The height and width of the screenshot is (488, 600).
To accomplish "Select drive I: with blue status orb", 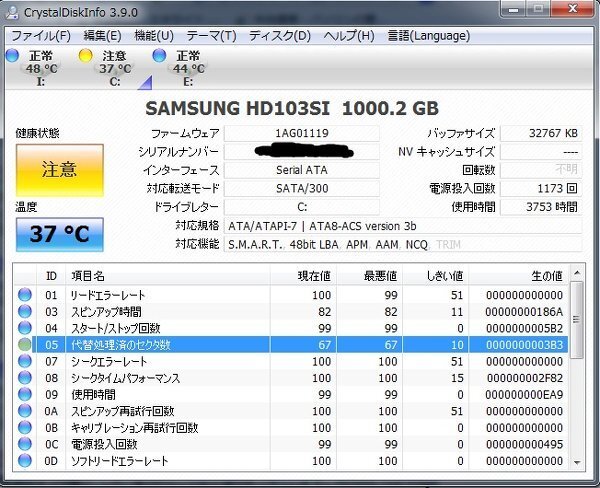I will [33, 68].
